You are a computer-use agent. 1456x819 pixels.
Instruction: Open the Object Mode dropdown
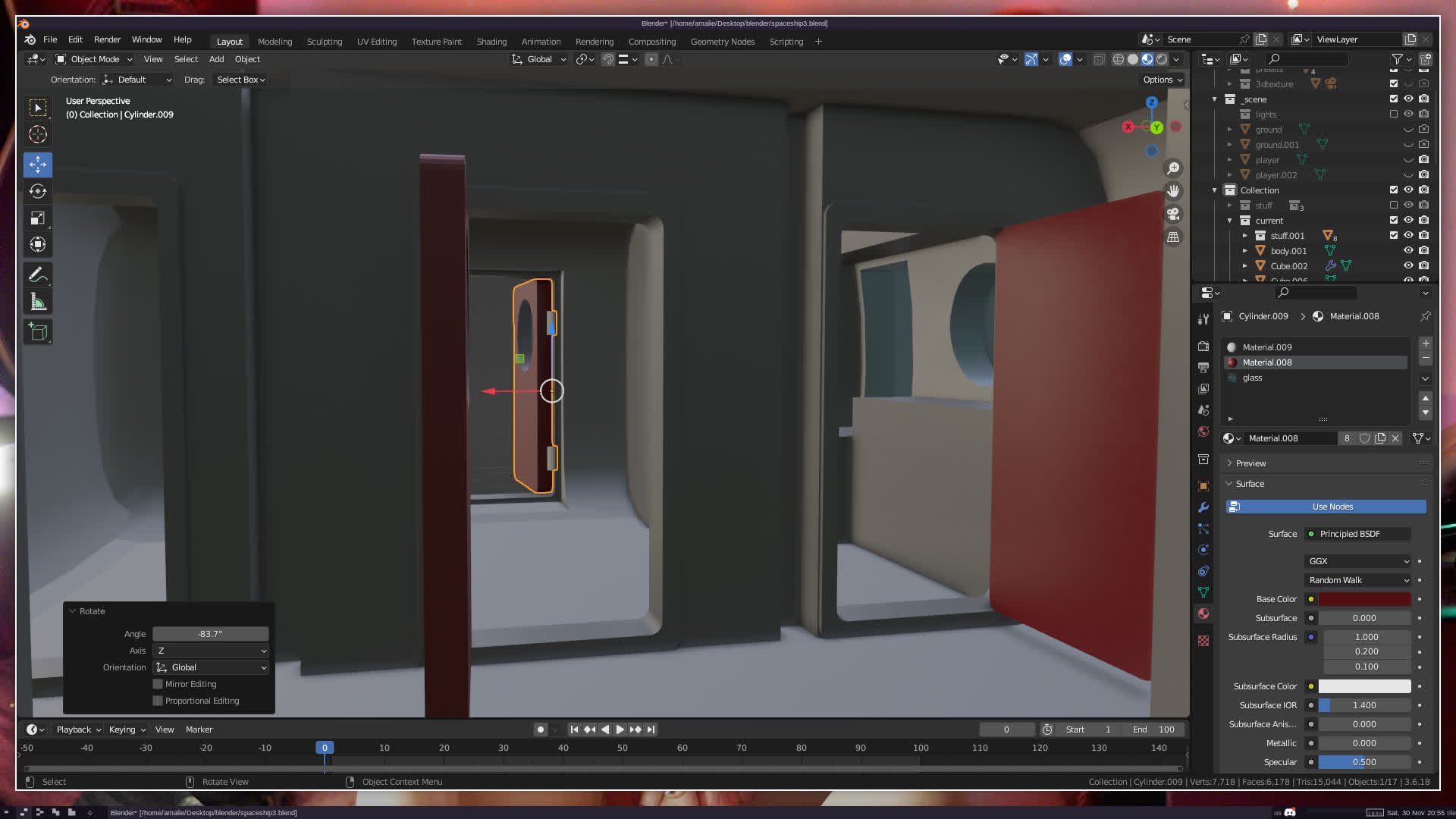click(95, 59)
